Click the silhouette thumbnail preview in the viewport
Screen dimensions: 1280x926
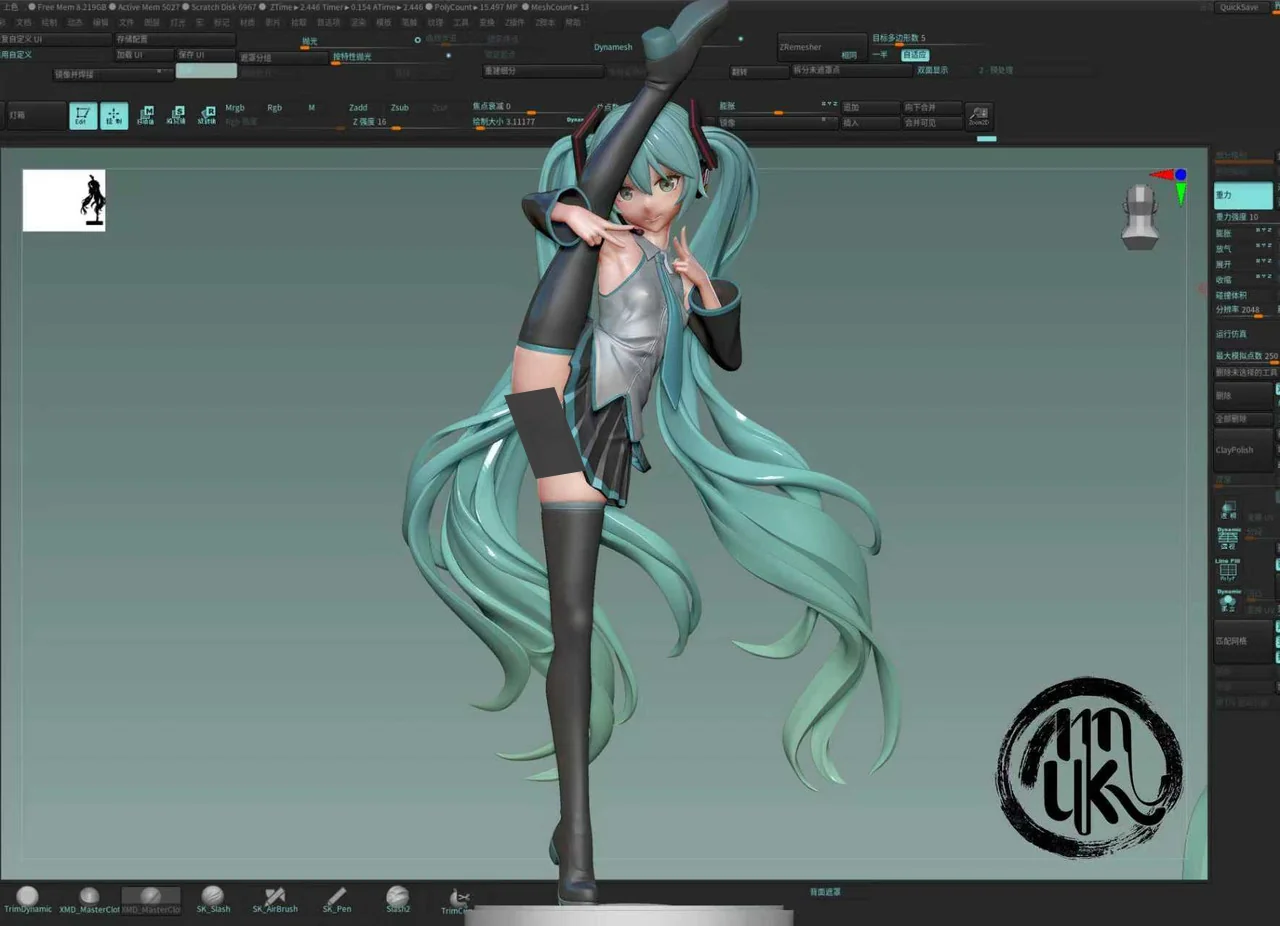coord(64,200)
